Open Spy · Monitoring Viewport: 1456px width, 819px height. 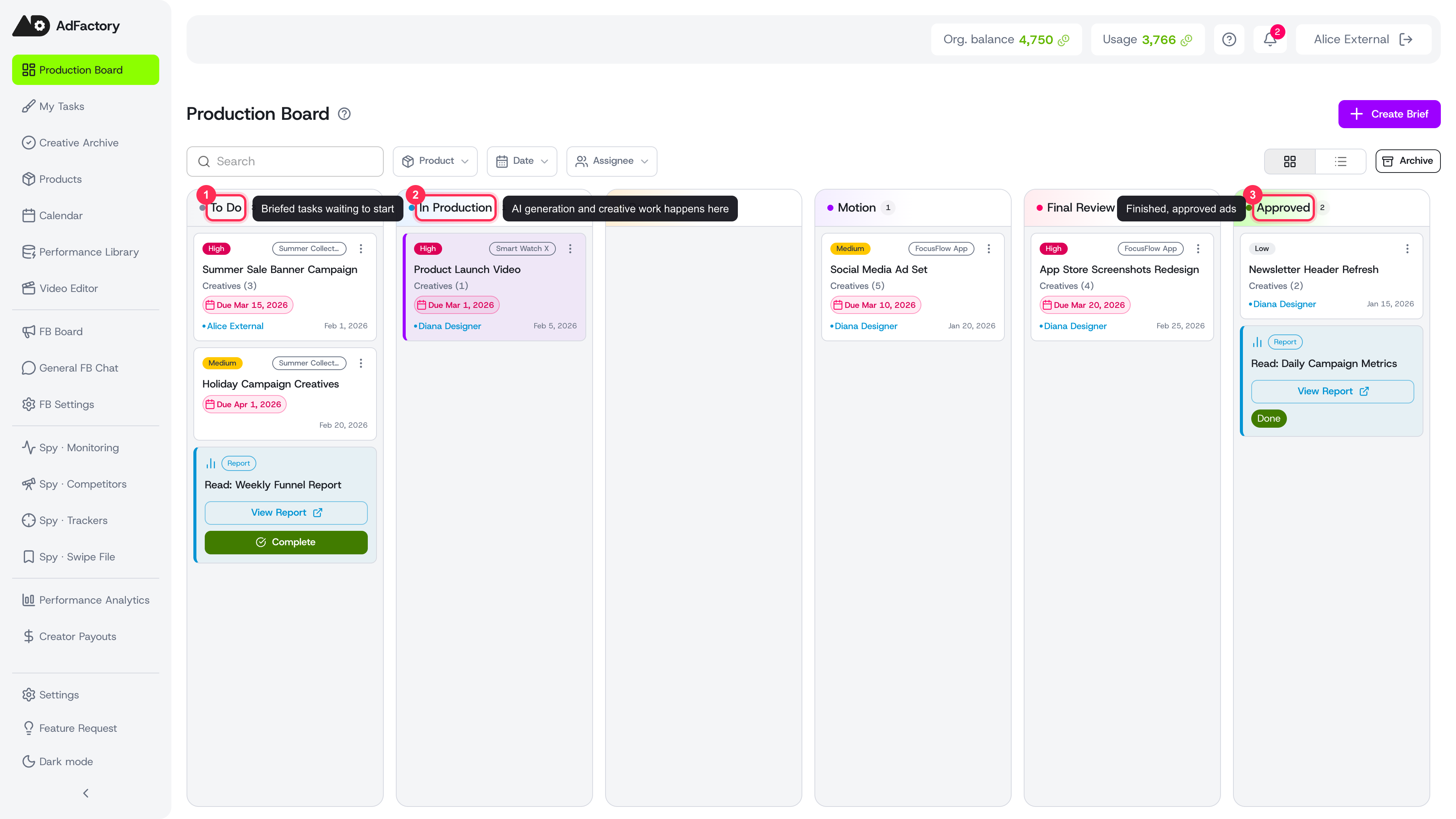pyautogui.click(x=86, y=448)
